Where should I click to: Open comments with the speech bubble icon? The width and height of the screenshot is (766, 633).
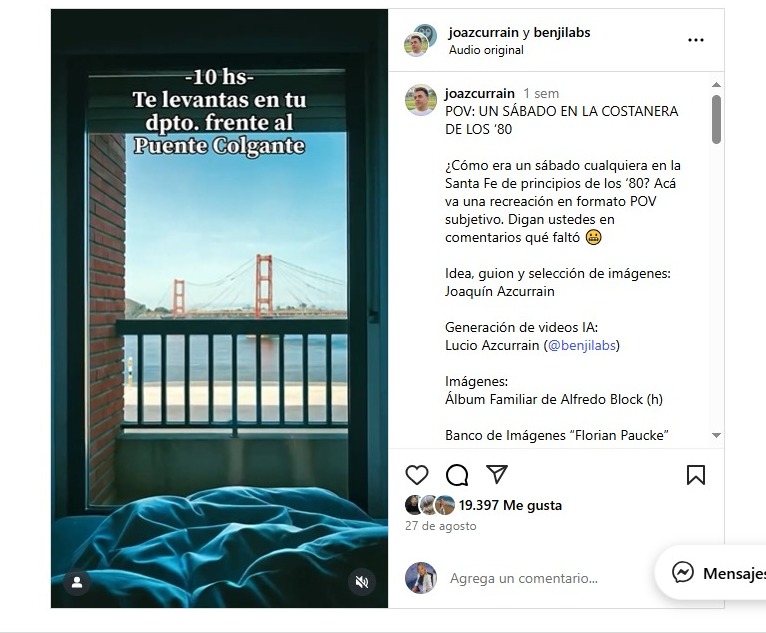pyautogui.click(x=457, y=475)
